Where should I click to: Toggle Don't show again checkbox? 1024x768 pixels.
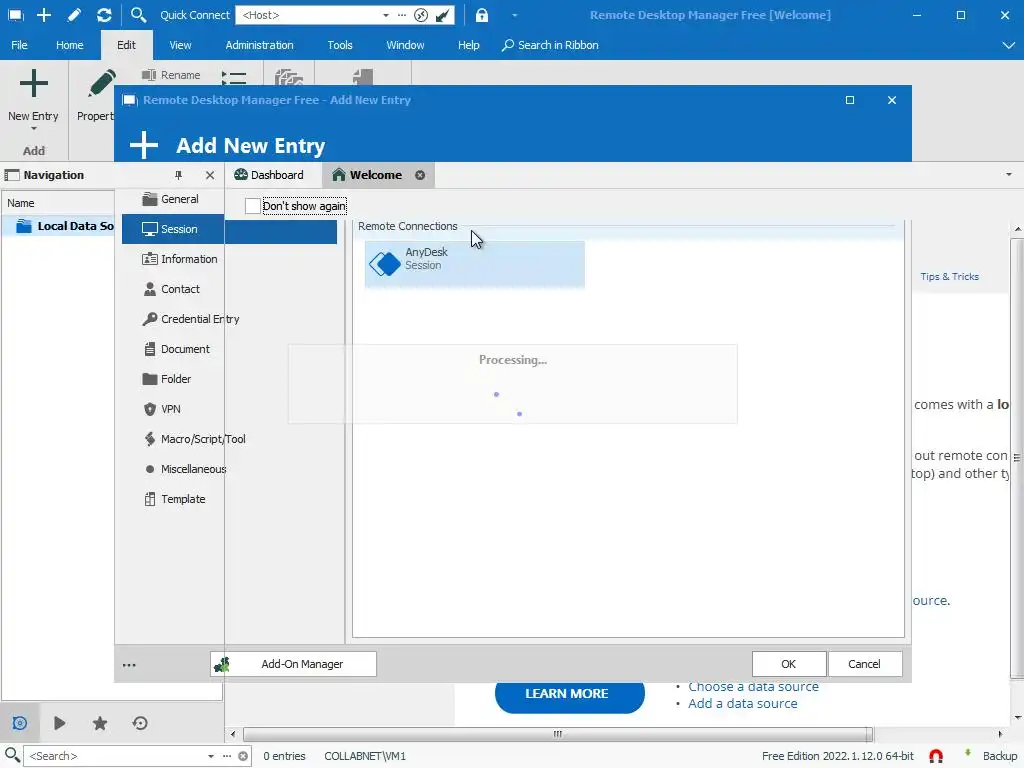click(252, 206)
